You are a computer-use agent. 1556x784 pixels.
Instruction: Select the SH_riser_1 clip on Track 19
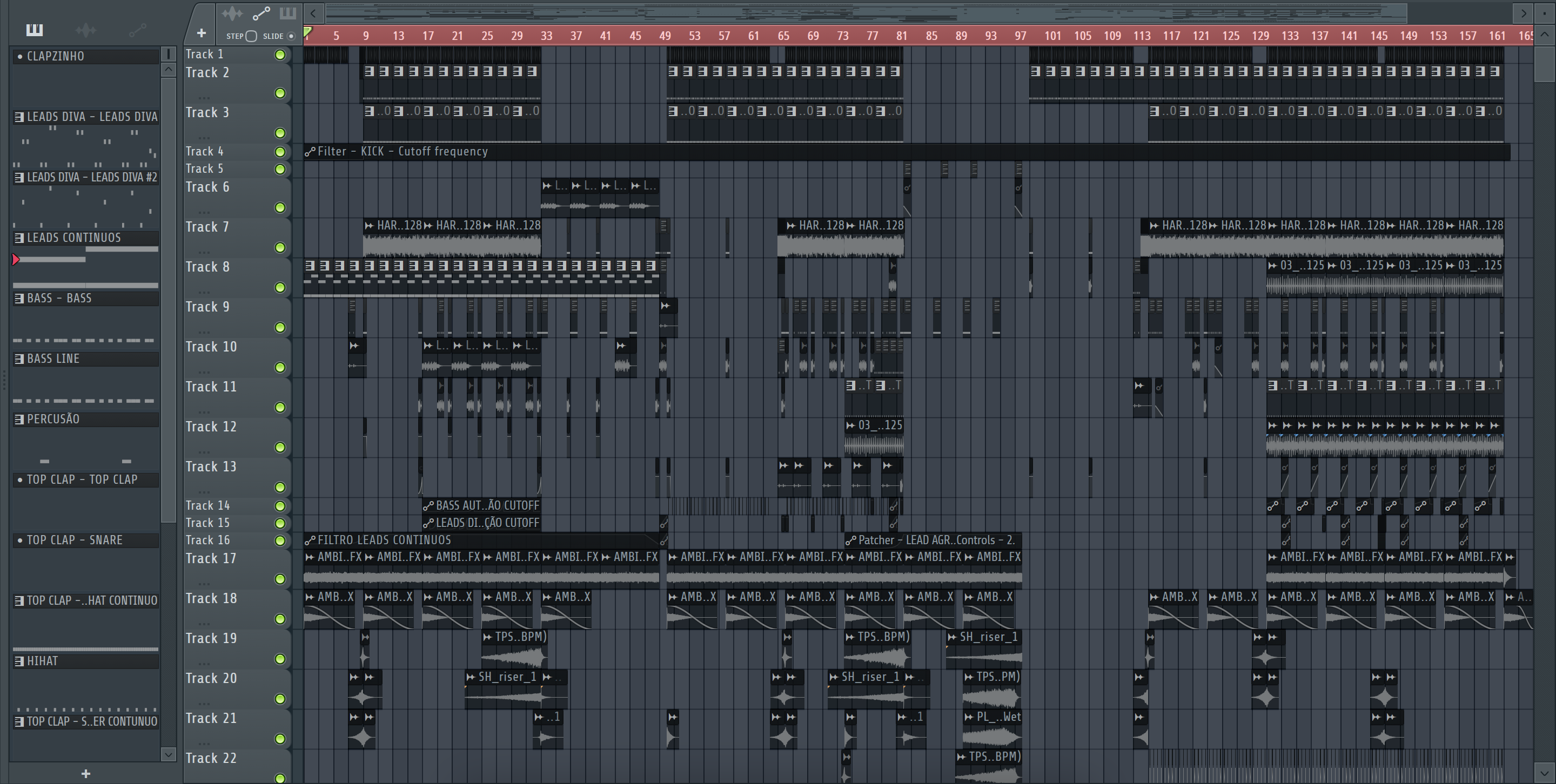coord(984,649)
